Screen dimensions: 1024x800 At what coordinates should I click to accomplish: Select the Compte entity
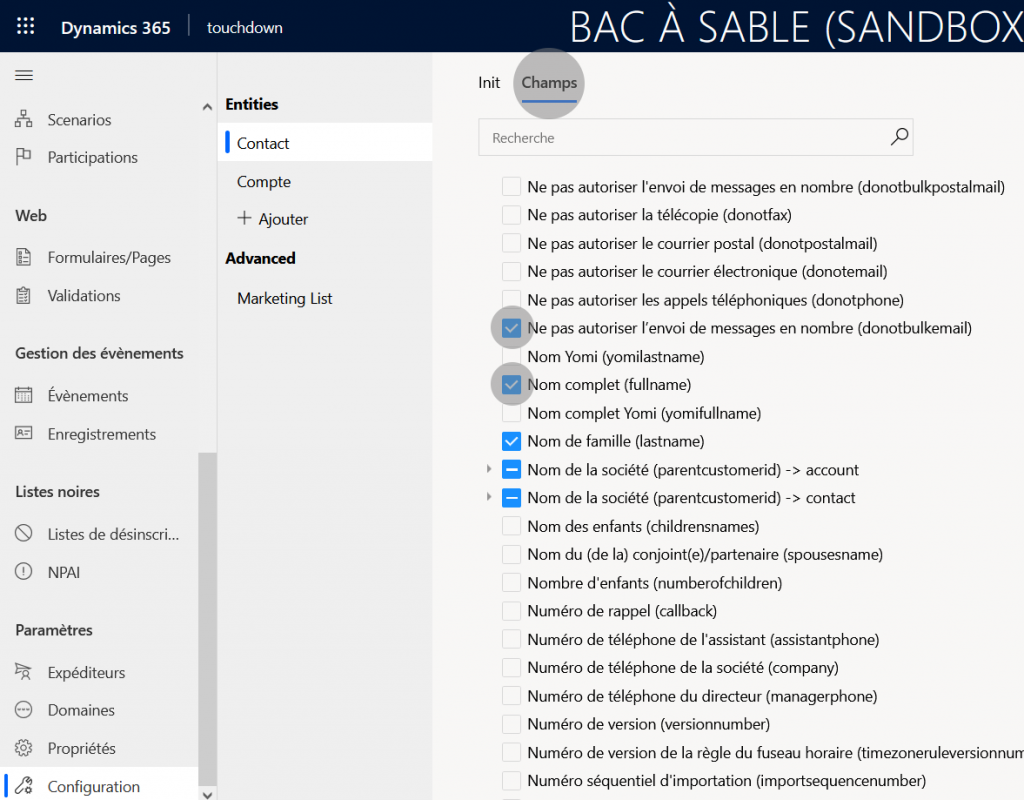click(x=264, y=182)
